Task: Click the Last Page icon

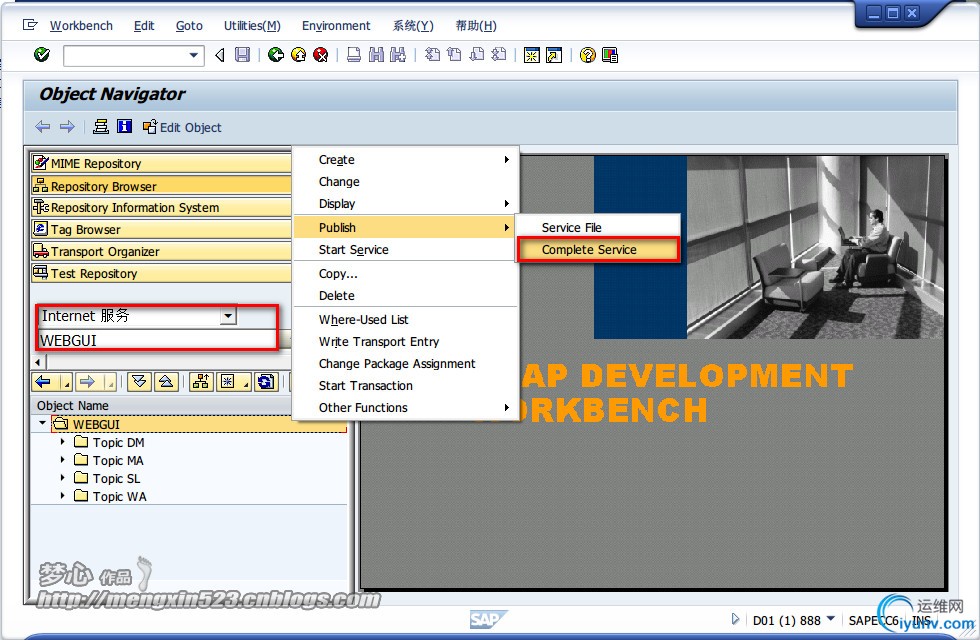Action: click(499, 55)
